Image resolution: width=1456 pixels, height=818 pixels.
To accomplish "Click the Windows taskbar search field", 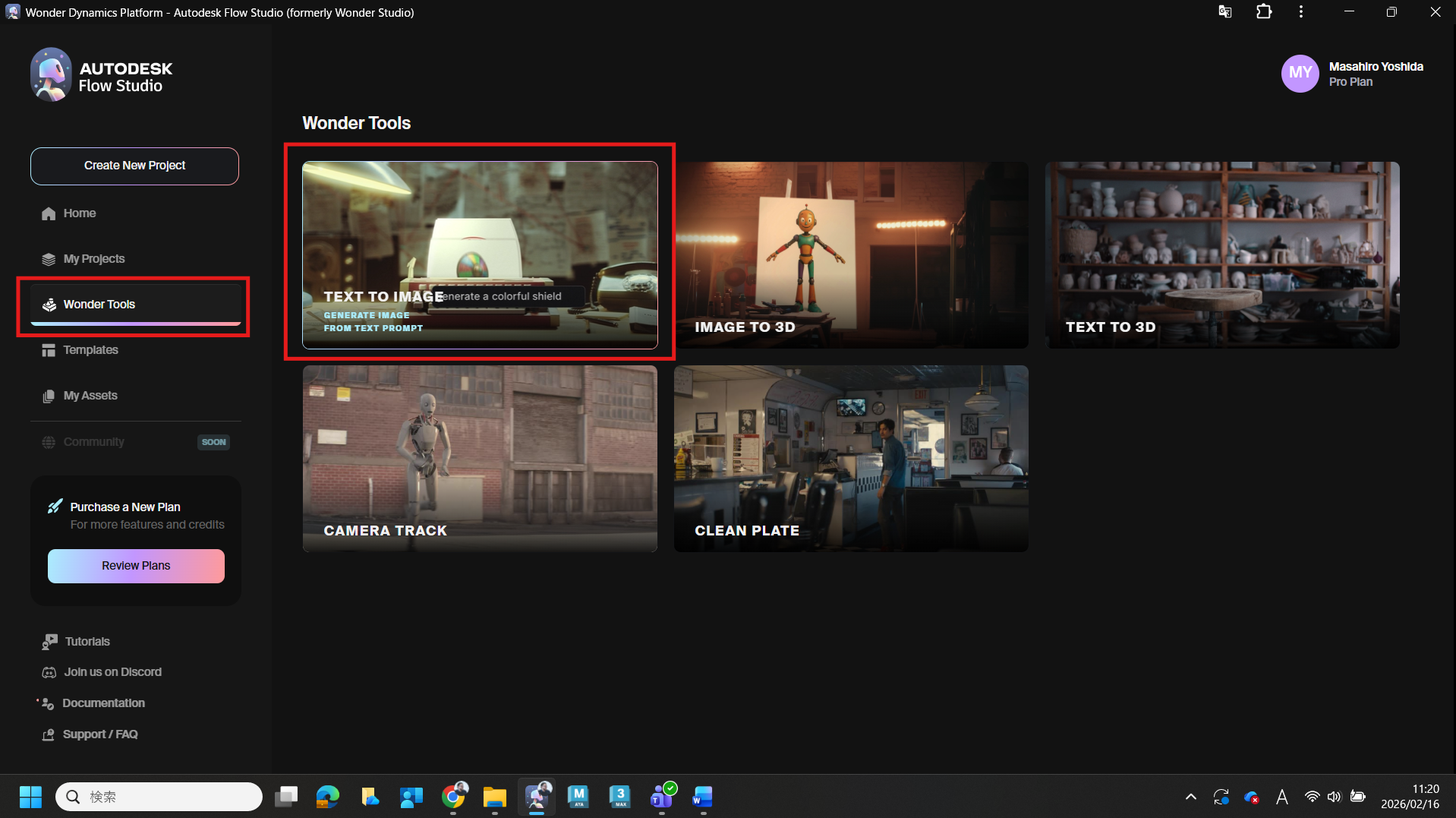I will tap(159, 796).
